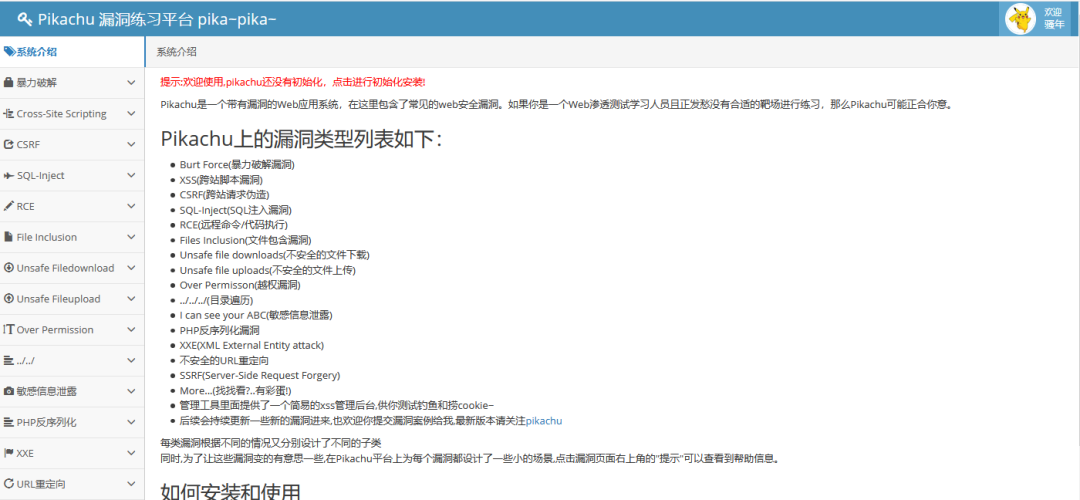Open the File Inclusion menu item
The height and width of the screenshot is (500, 1080).
pyautogui.click(x=72, y=237)
